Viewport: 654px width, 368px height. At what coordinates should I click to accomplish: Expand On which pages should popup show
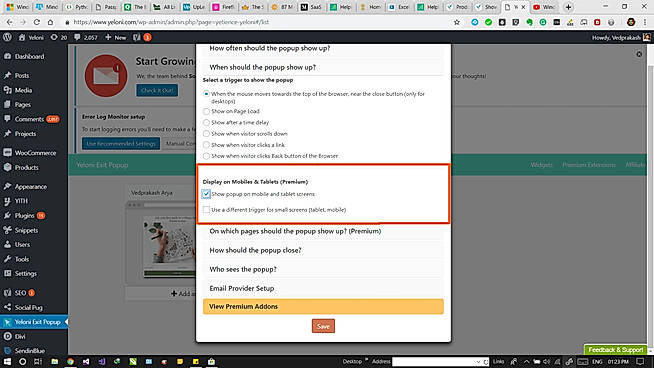(323, 231)
